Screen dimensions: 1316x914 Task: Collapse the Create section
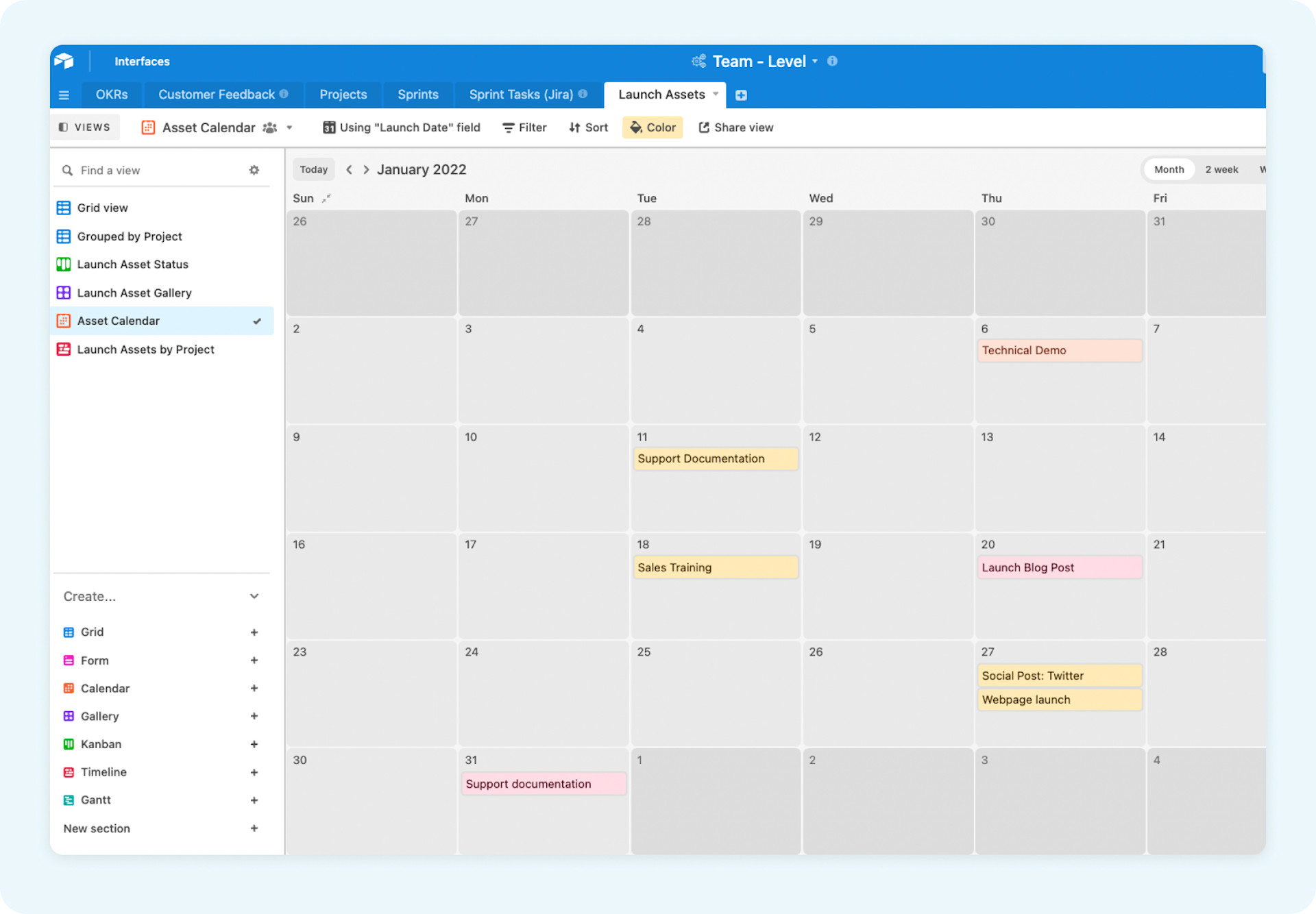pos(254,596)
